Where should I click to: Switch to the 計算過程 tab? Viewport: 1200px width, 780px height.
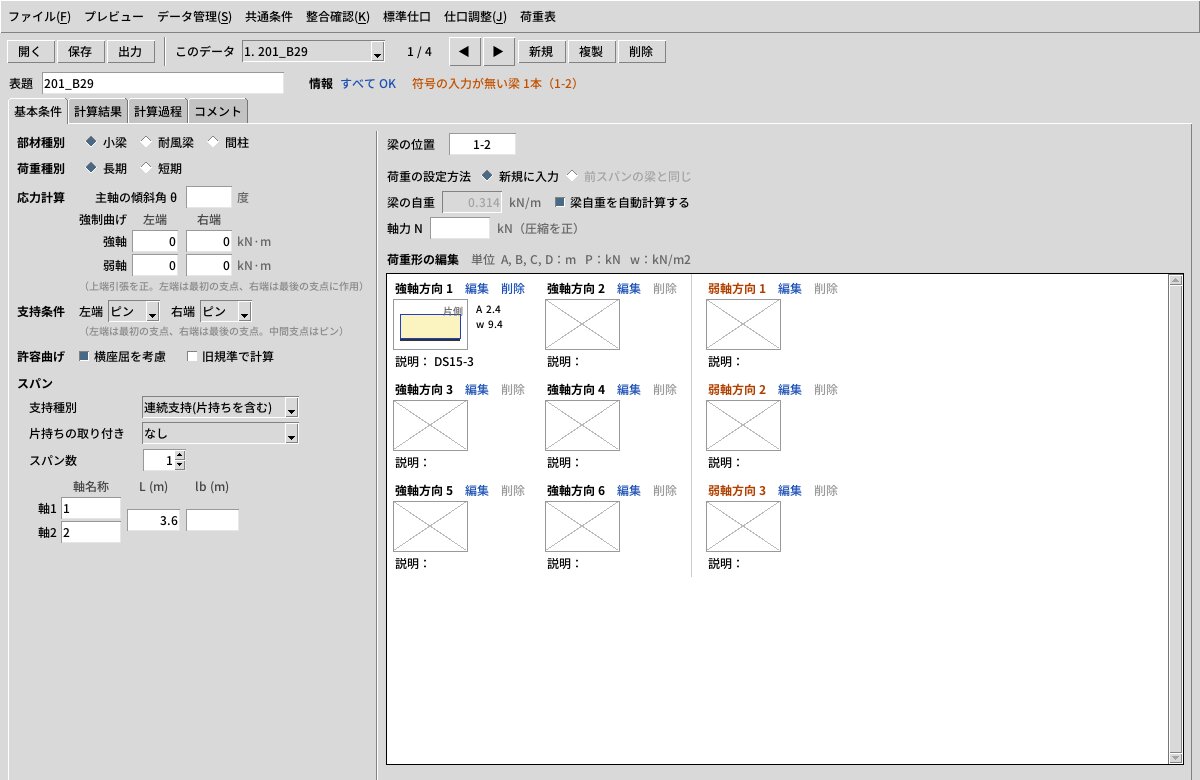point(158,112)
